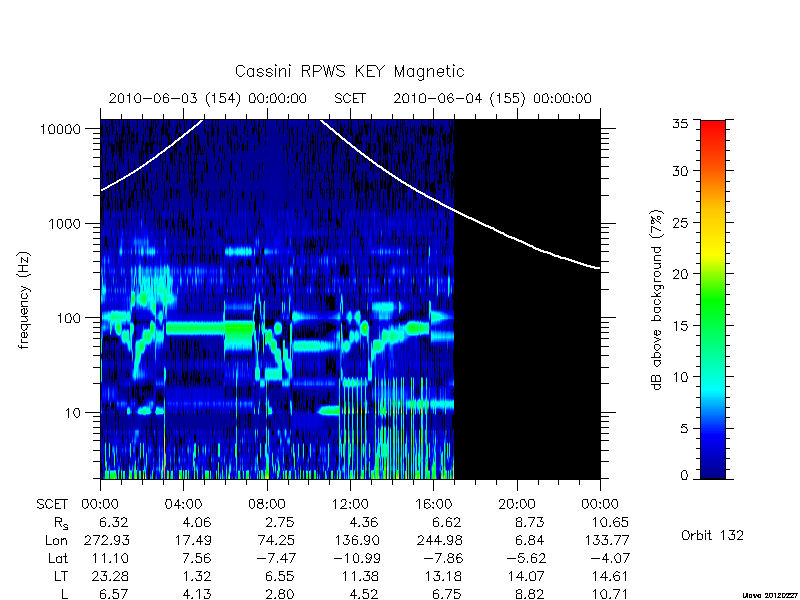Click the color bar value 30

[680, 171]
